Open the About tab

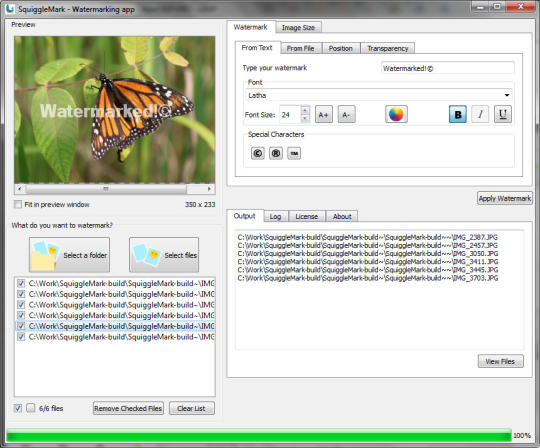pyautogui.click(x=342, y=217)
